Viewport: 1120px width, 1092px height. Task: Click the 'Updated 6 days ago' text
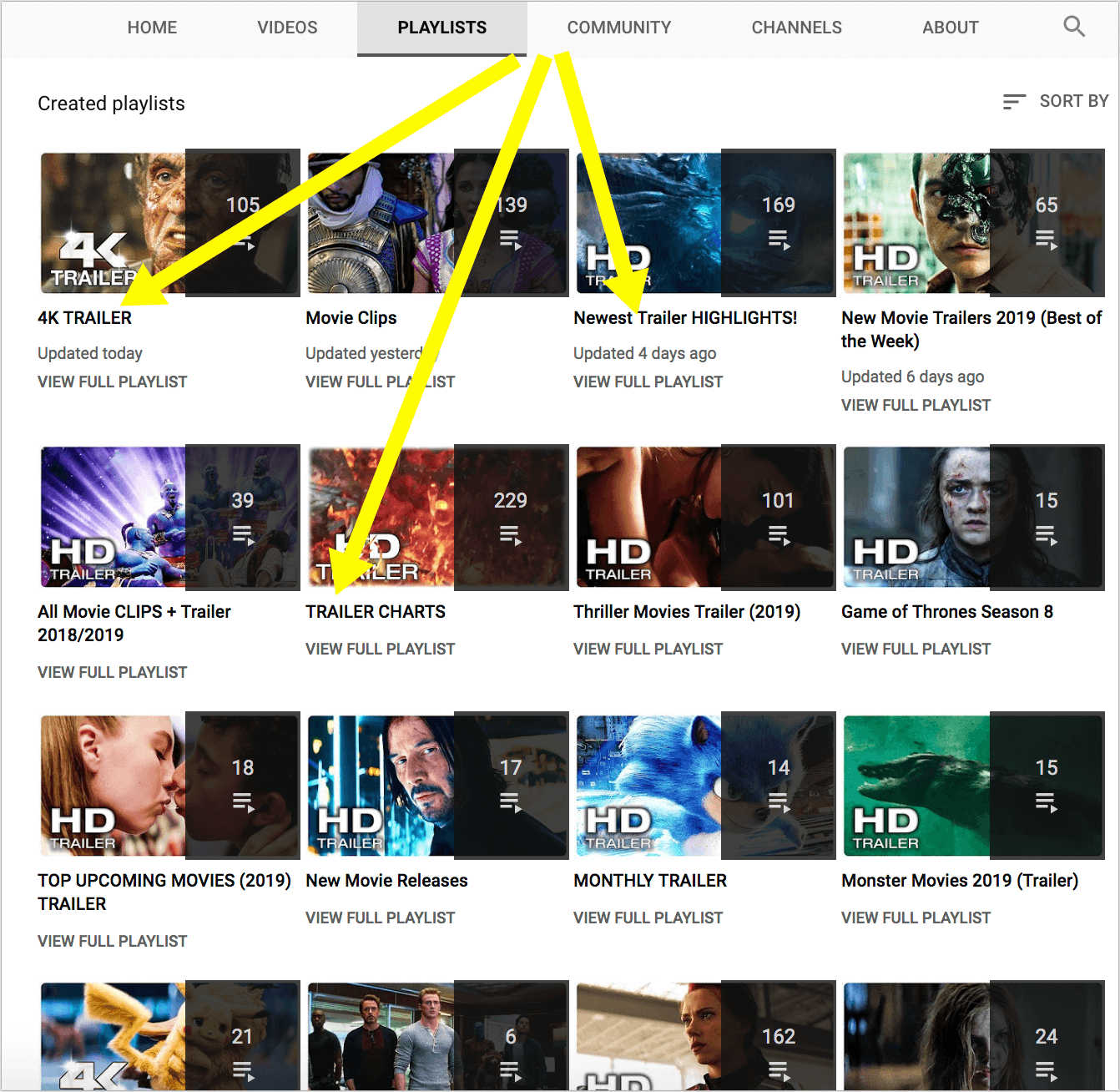[913, 377]
